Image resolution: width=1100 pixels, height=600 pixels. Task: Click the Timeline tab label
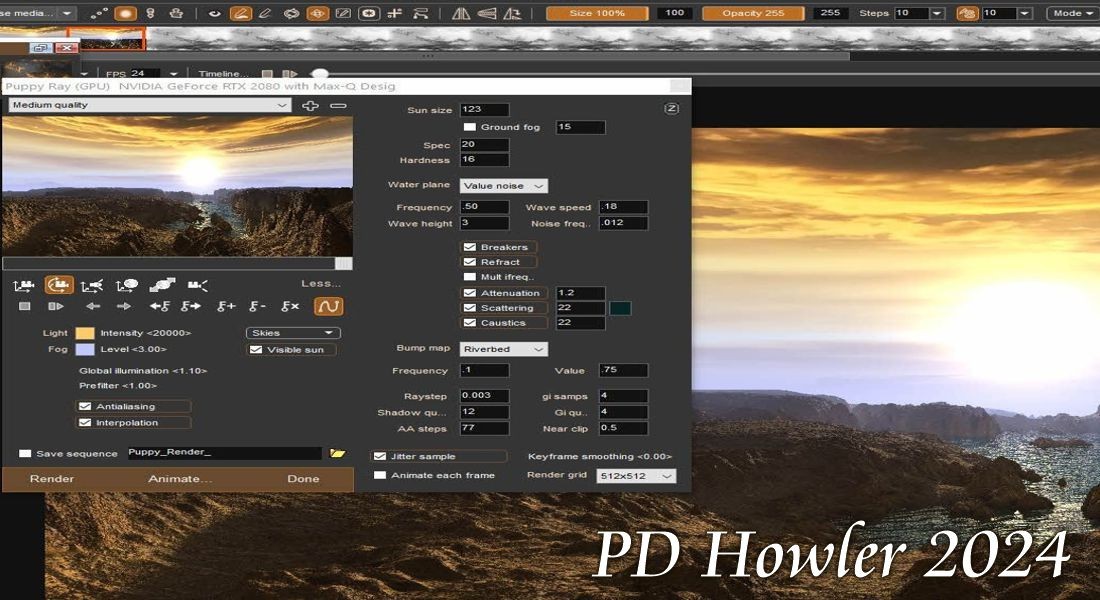[225, 73]
